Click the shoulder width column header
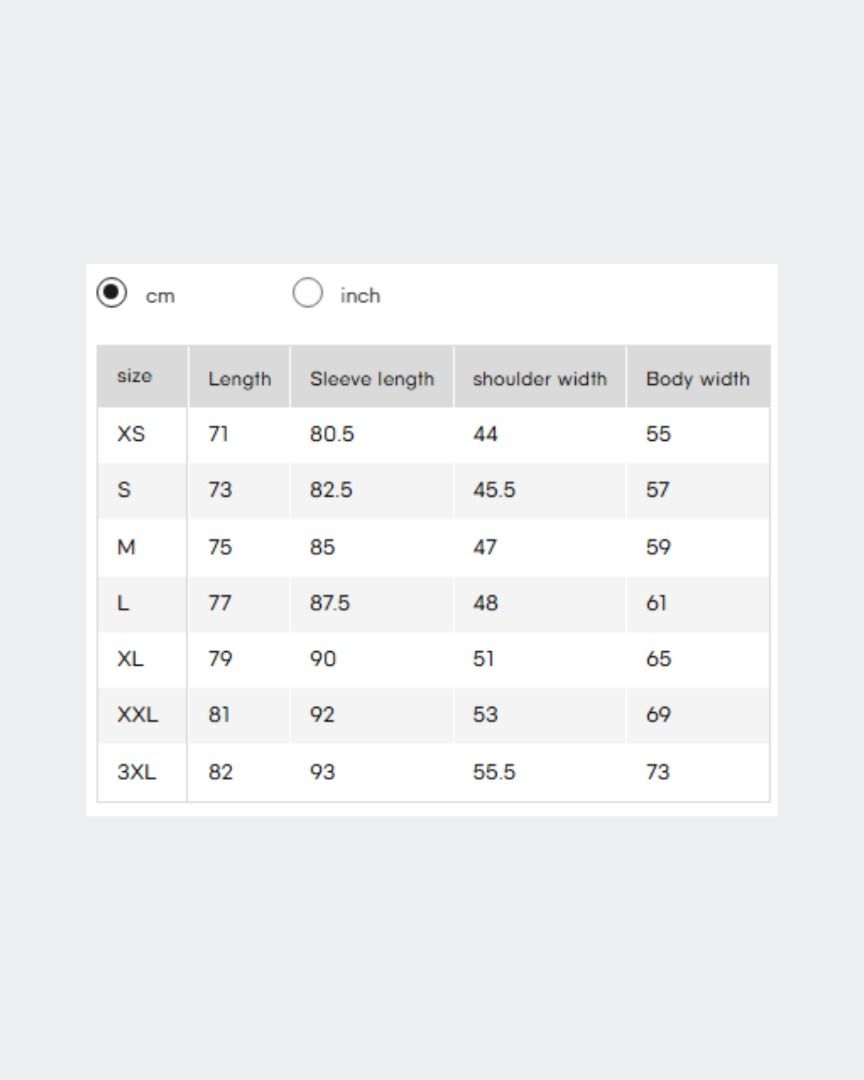 tap(539, 379)
